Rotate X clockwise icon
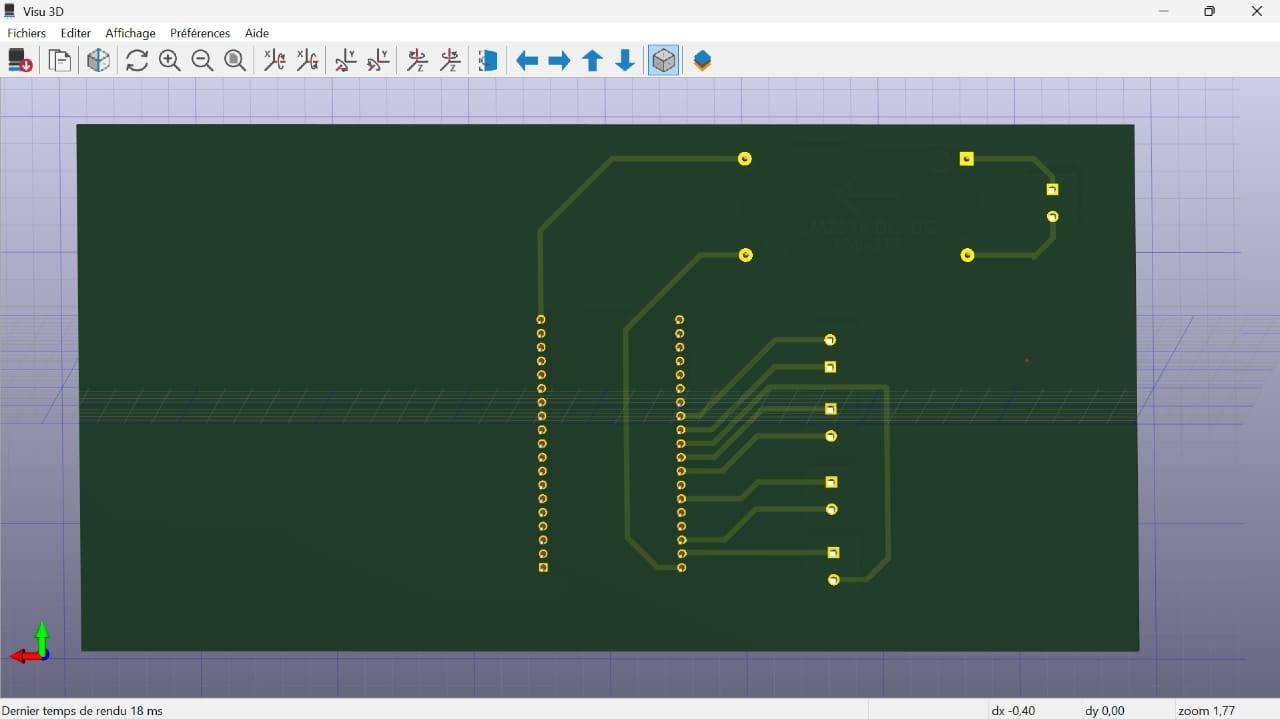 coord(274,61)
